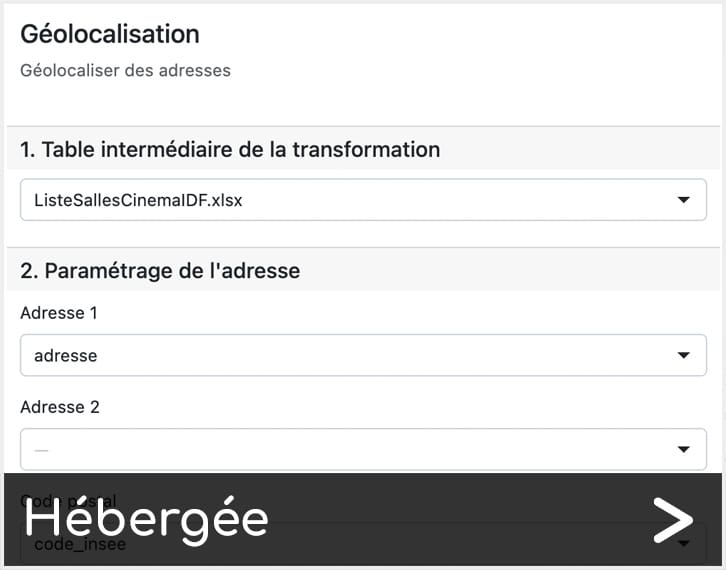Select the Géolocalisation page heading

(110, 33)
